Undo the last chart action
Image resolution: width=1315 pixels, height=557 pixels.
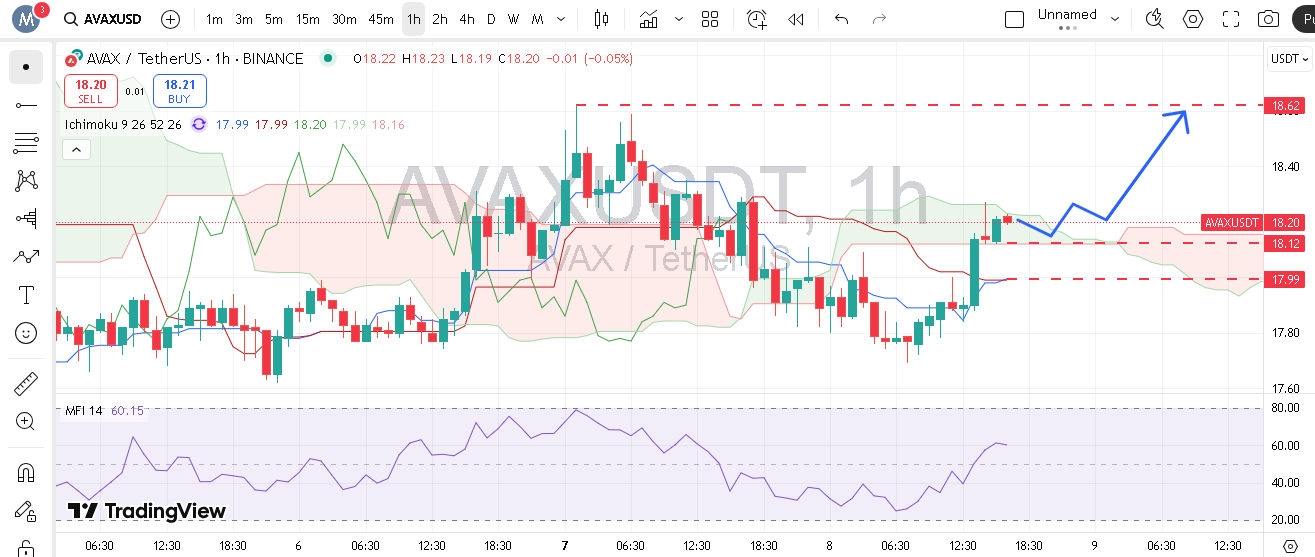tap(841, 19)
